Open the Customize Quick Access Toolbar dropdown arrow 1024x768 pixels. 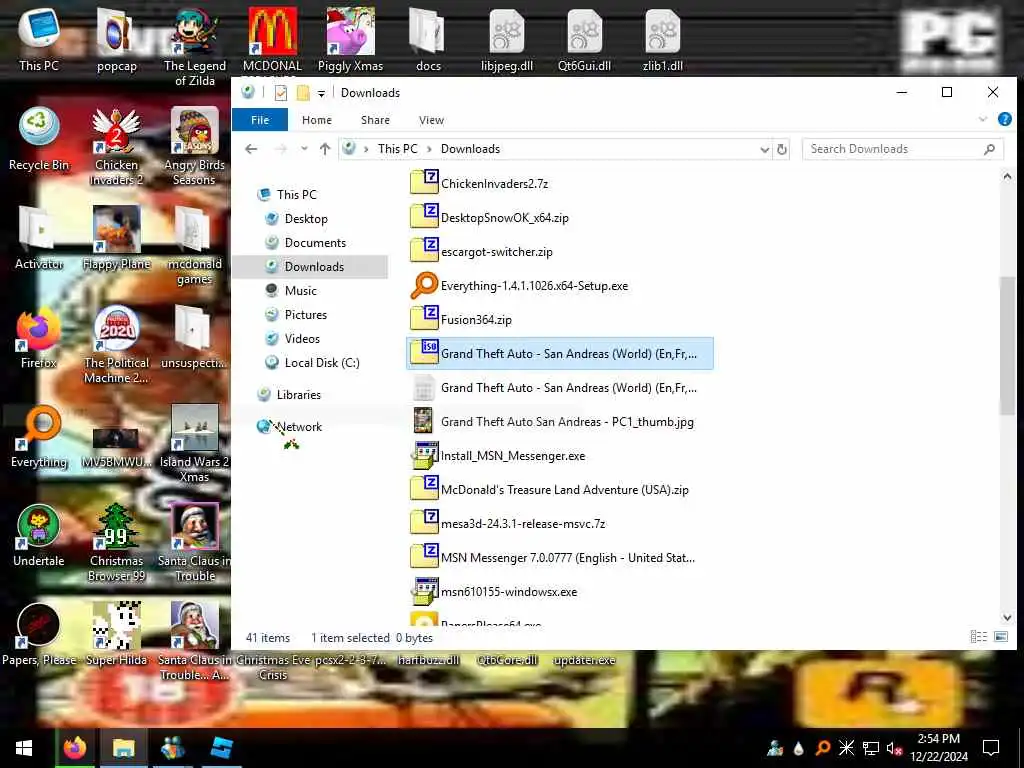321,93
